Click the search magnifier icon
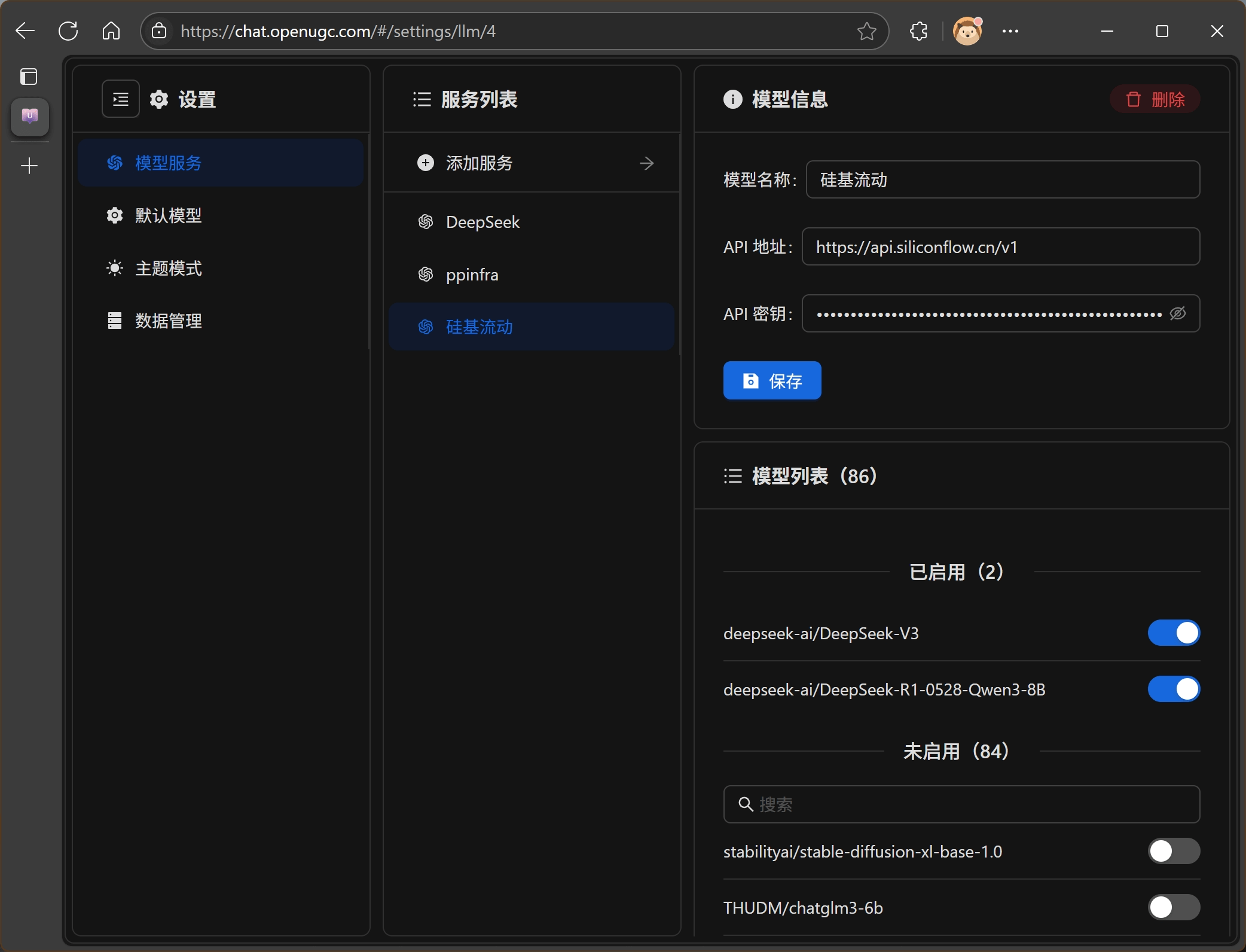This screenshot has width=1246, height=952. coord(746,804)
